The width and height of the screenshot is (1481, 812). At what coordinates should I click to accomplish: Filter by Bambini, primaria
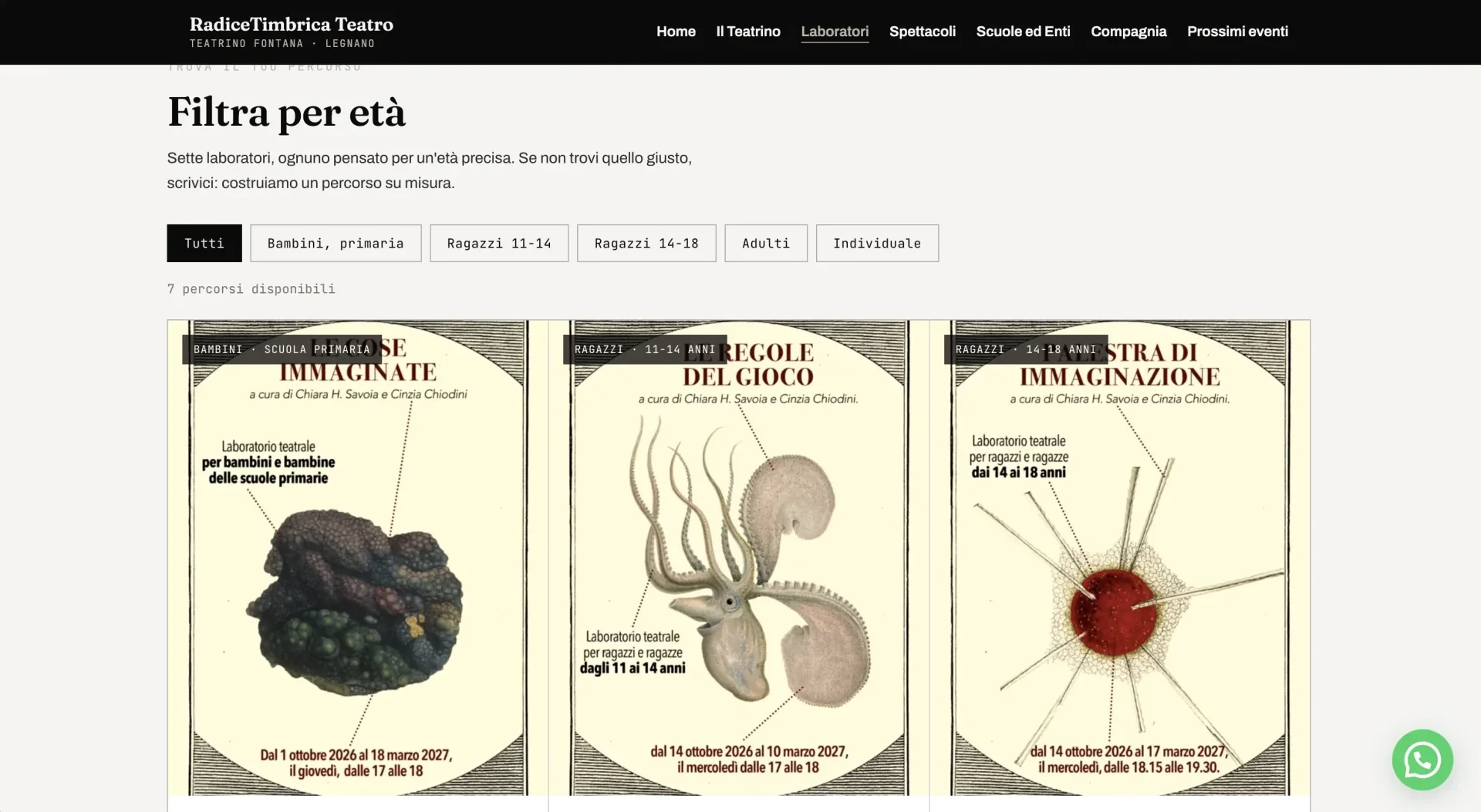pyautogui.click(x=336, y=243)
